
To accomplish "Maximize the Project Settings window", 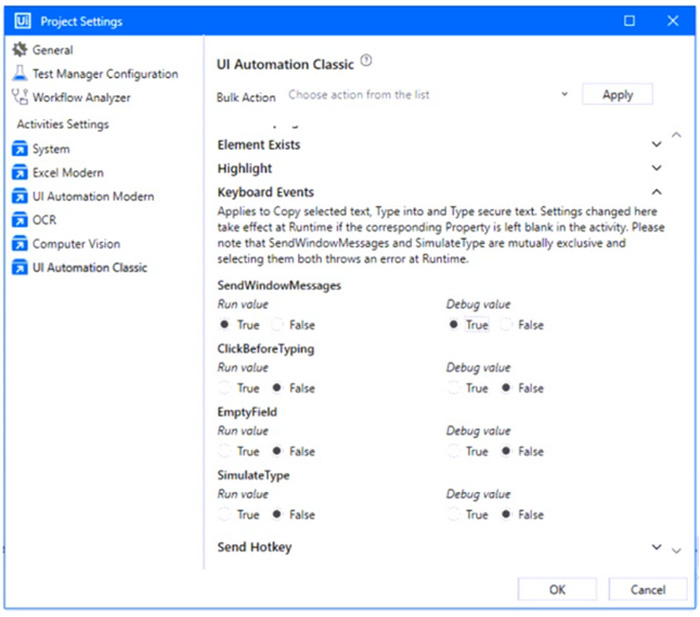I will click(629, 21).
